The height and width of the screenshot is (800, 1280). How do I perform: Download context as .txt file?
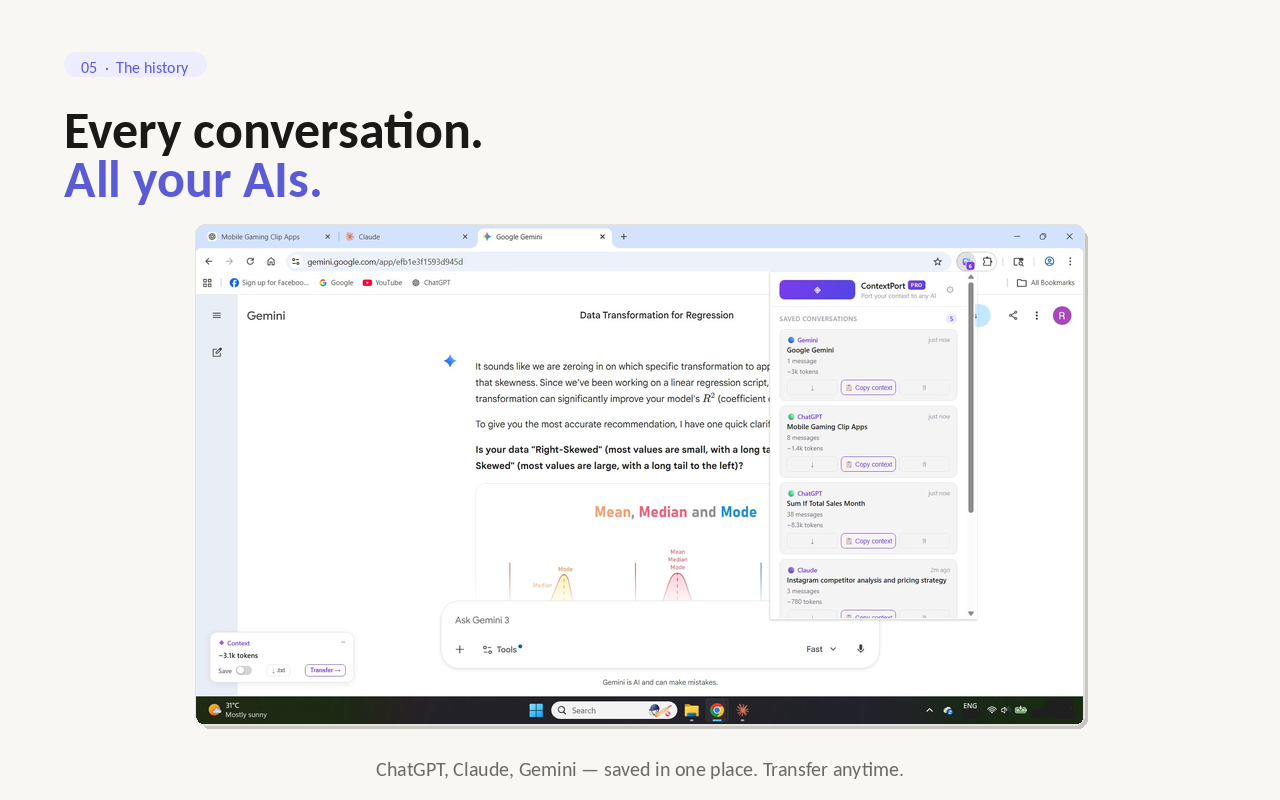[x=279, y=671]
